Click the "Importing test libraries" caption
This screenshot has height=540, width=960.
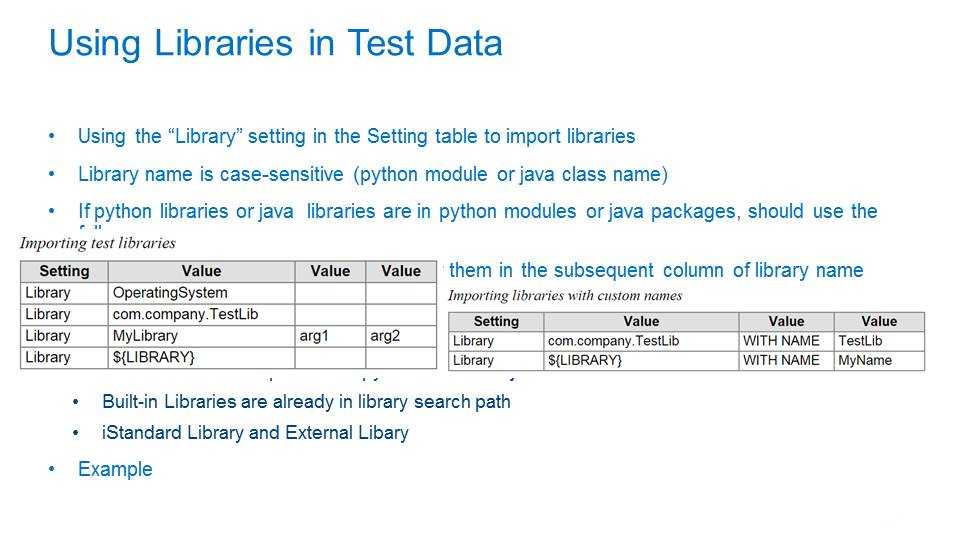[98, 243]
